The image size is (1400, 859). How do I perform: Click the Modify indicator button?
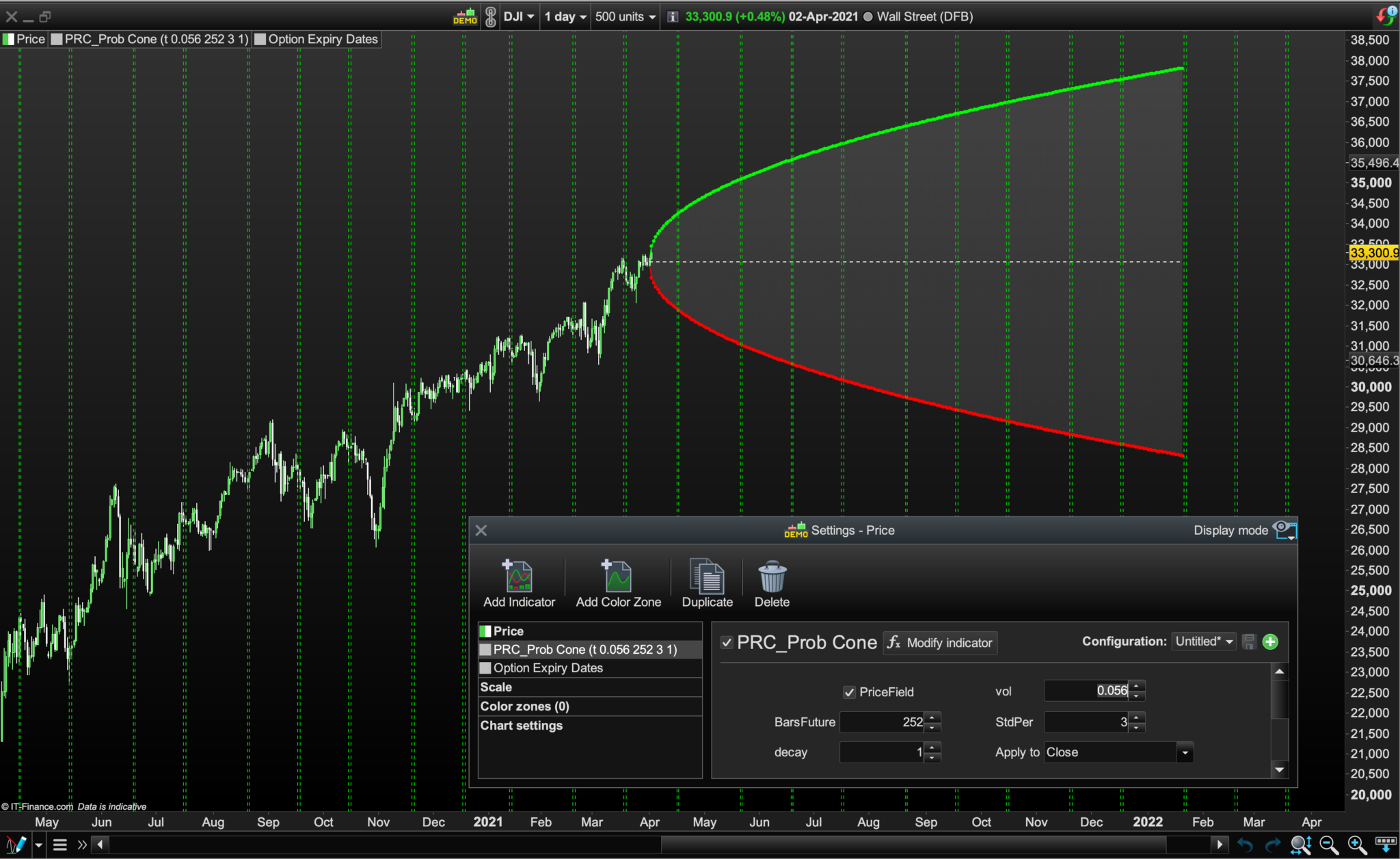point(941,643)
